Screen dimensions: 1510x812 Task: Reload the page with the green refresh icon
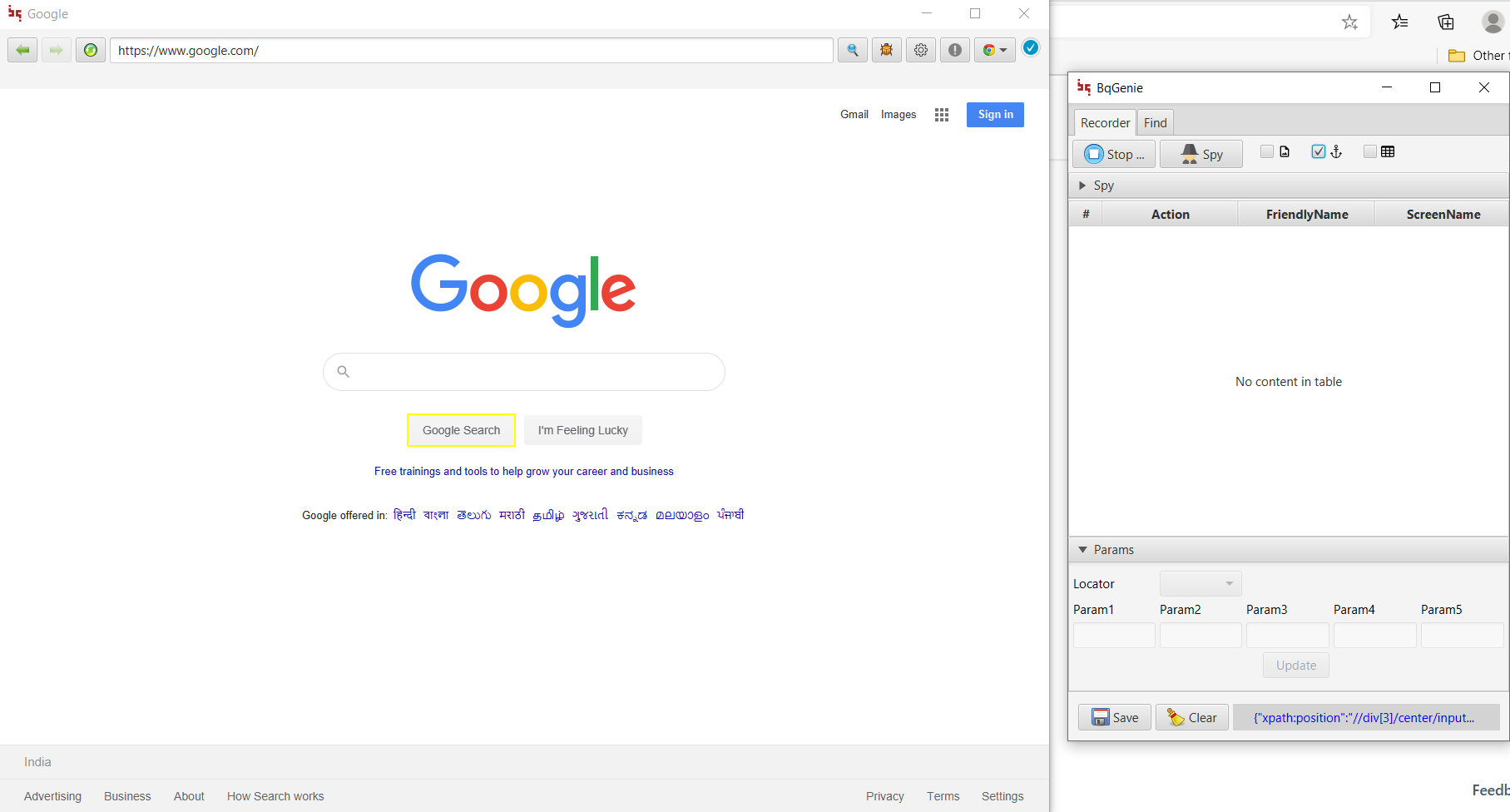point(91,50)
